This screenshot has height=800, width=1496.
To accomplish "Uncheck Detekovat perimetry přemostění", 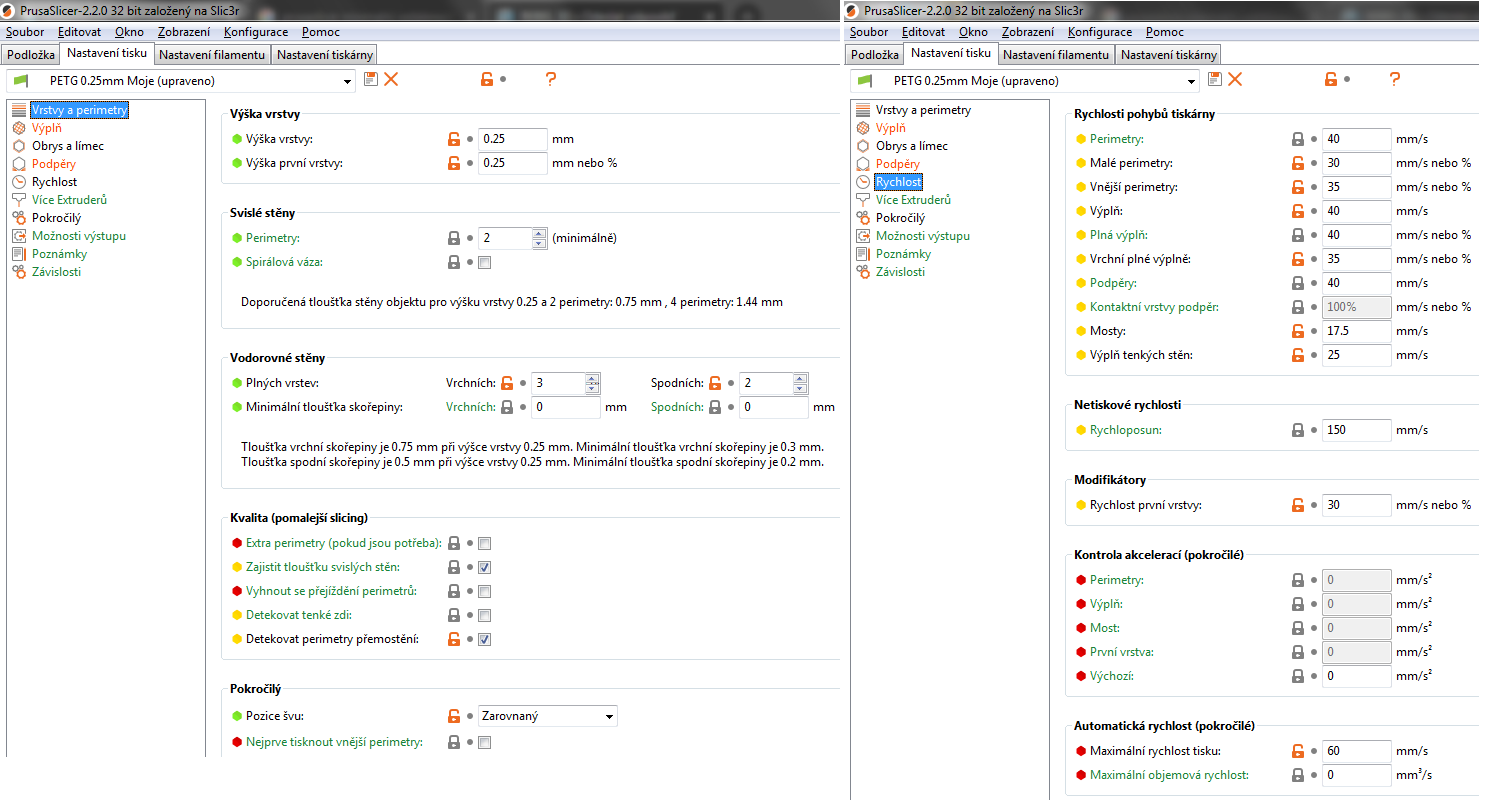I will [485, 640].
